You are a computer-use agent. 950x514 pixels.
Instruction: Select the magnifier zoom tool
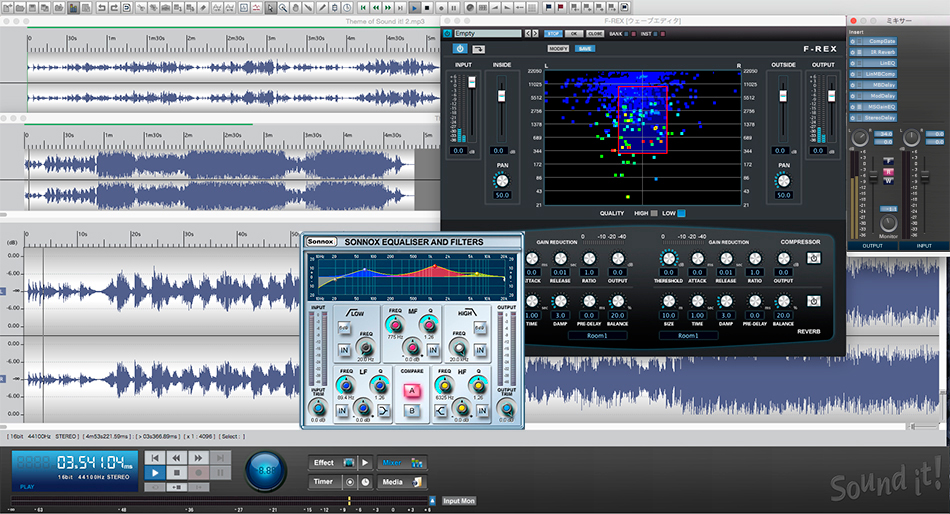pos(283,8)
